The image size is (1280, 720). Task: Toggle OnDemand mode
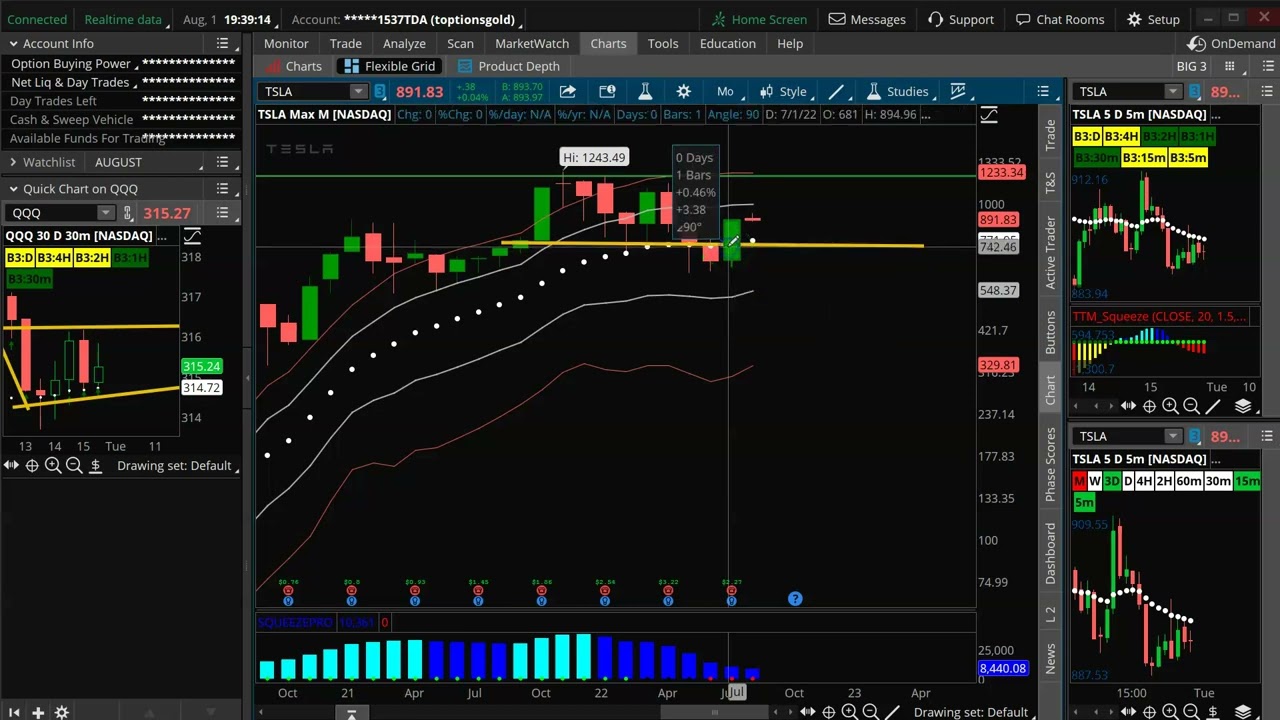click(1232, 44)
